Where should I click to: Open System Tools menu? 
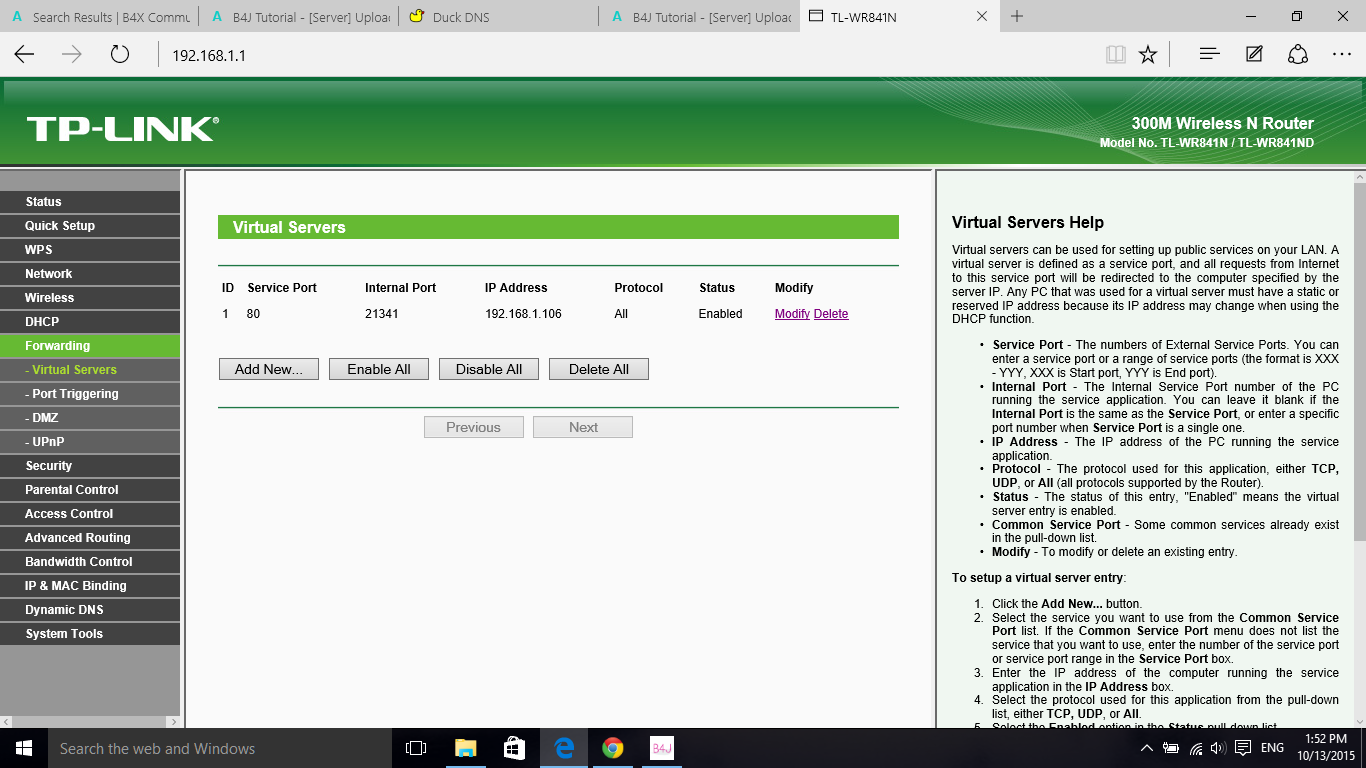point(90,634)
